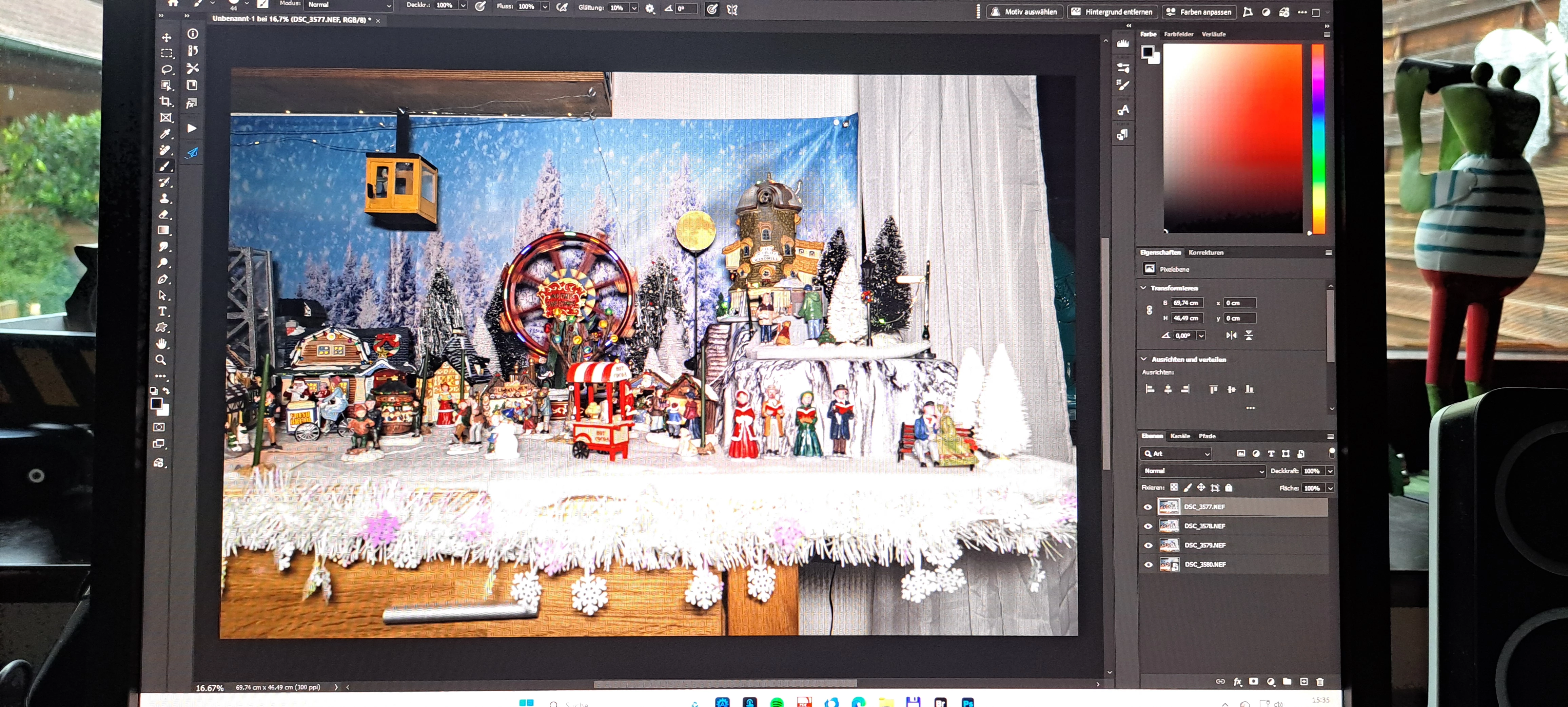1568x707 pixels.
Task: Collapse the Transformieren section
Action: coord(1143,287)
